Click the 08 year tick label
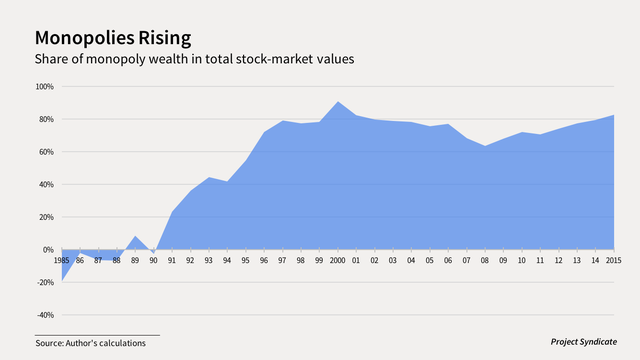Image resolution: width=640 pixels, height=360 pixels. (x=484, y=260)
